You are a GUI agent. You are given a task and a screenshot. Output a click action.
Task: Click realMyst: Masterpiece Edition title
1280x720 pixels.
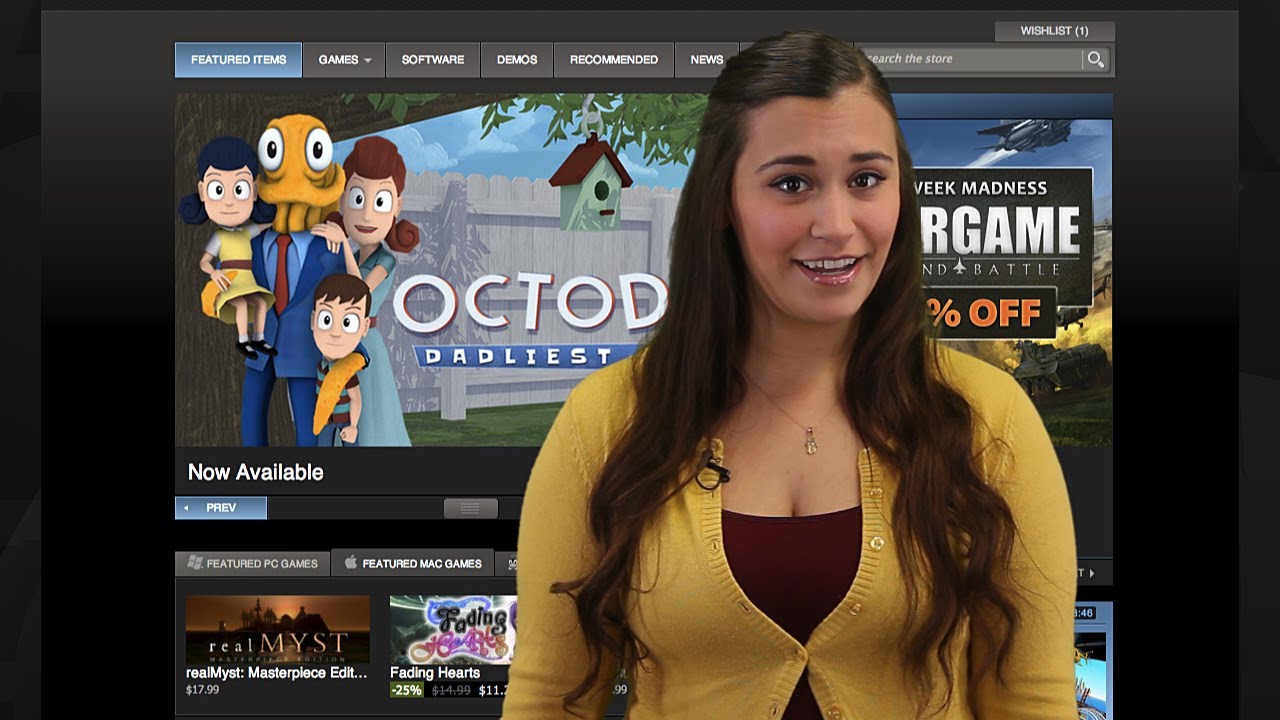coord(277,673)
